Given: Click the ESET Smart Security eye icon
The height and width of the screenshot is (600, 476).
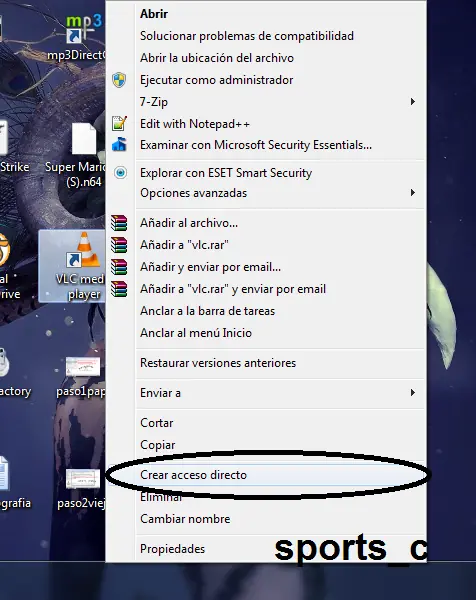Looking at the screenshot, I should [120, 173].
